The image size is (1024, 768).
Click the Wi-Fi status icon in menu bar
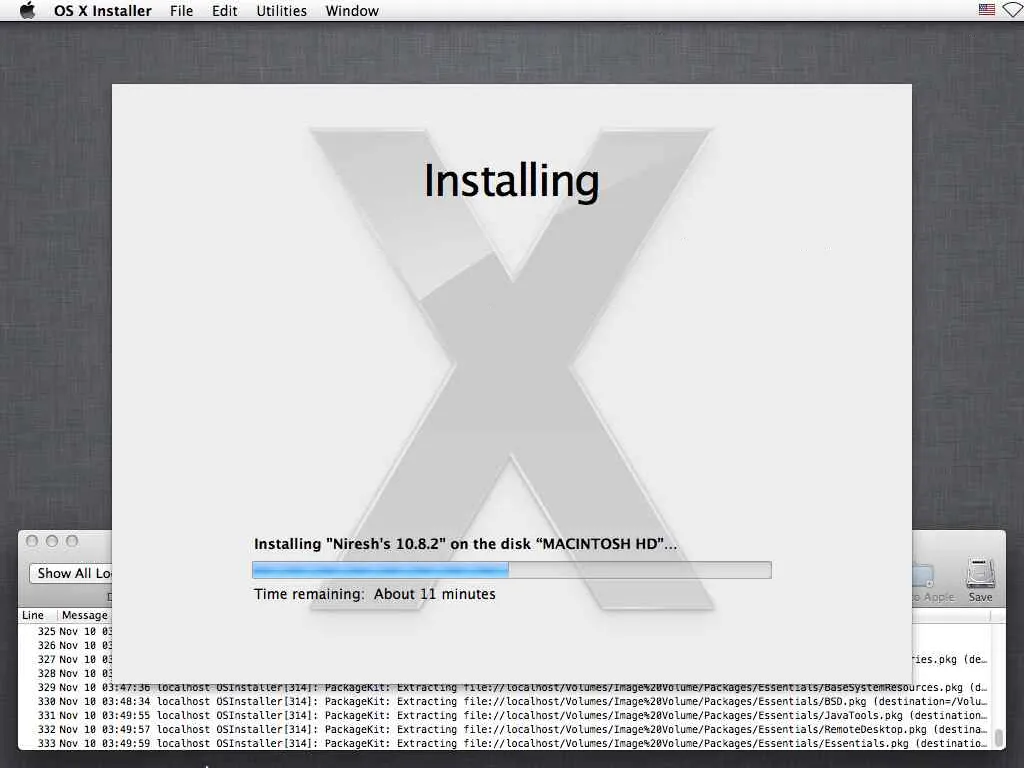pos(1014,10)
